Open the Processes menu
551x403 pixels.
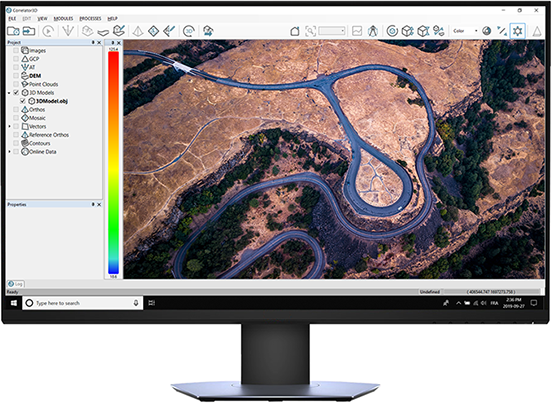tap(90, 18)
